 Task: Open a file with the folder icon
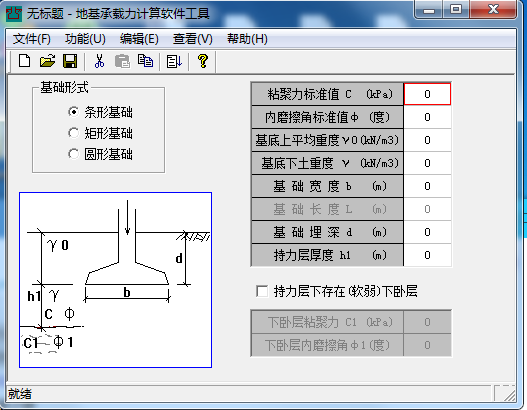tap(47, 61)
